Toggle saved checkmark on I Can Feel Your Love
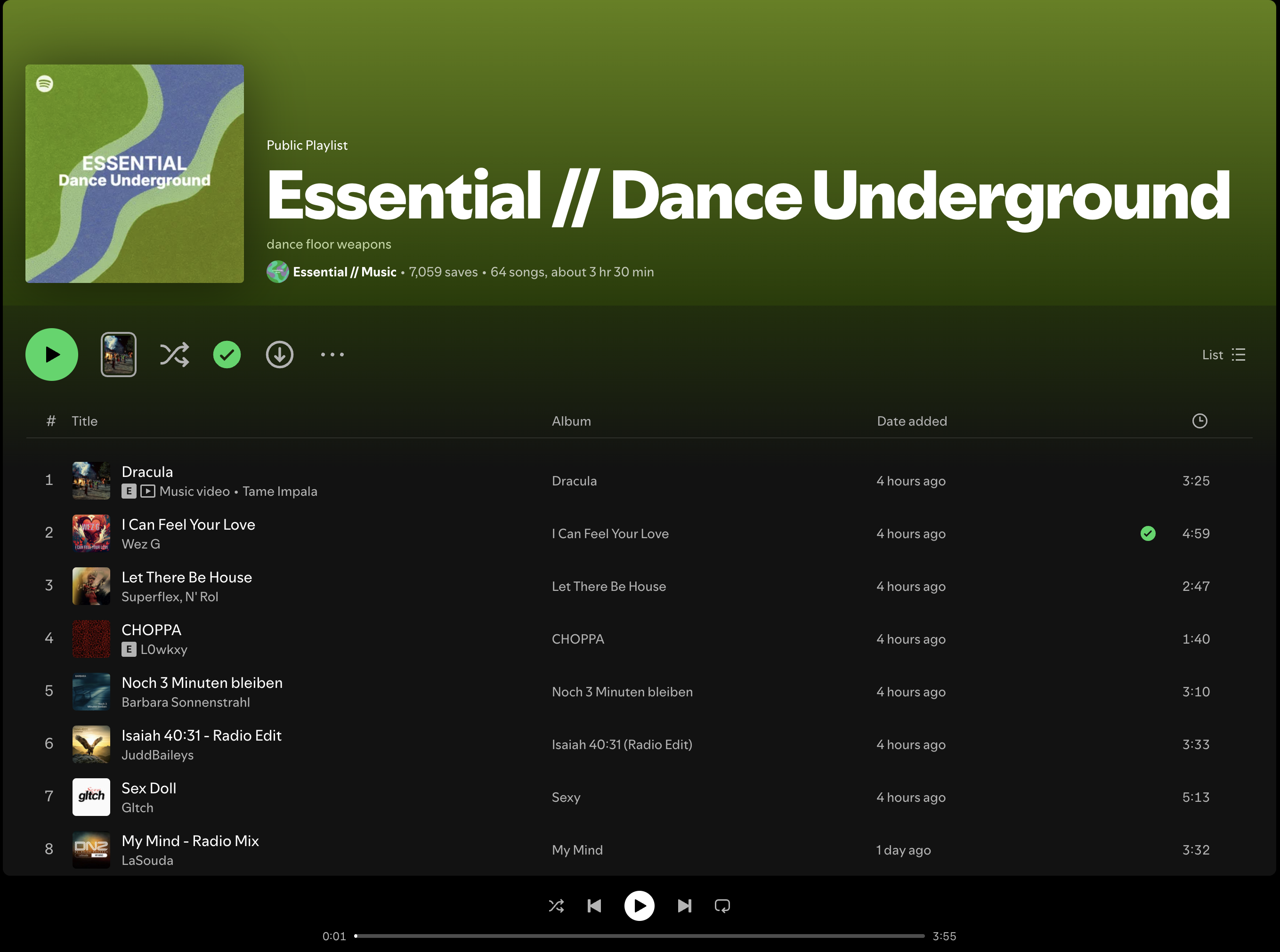Viewport: 1280px width, 952px height. coord(1148,533)
